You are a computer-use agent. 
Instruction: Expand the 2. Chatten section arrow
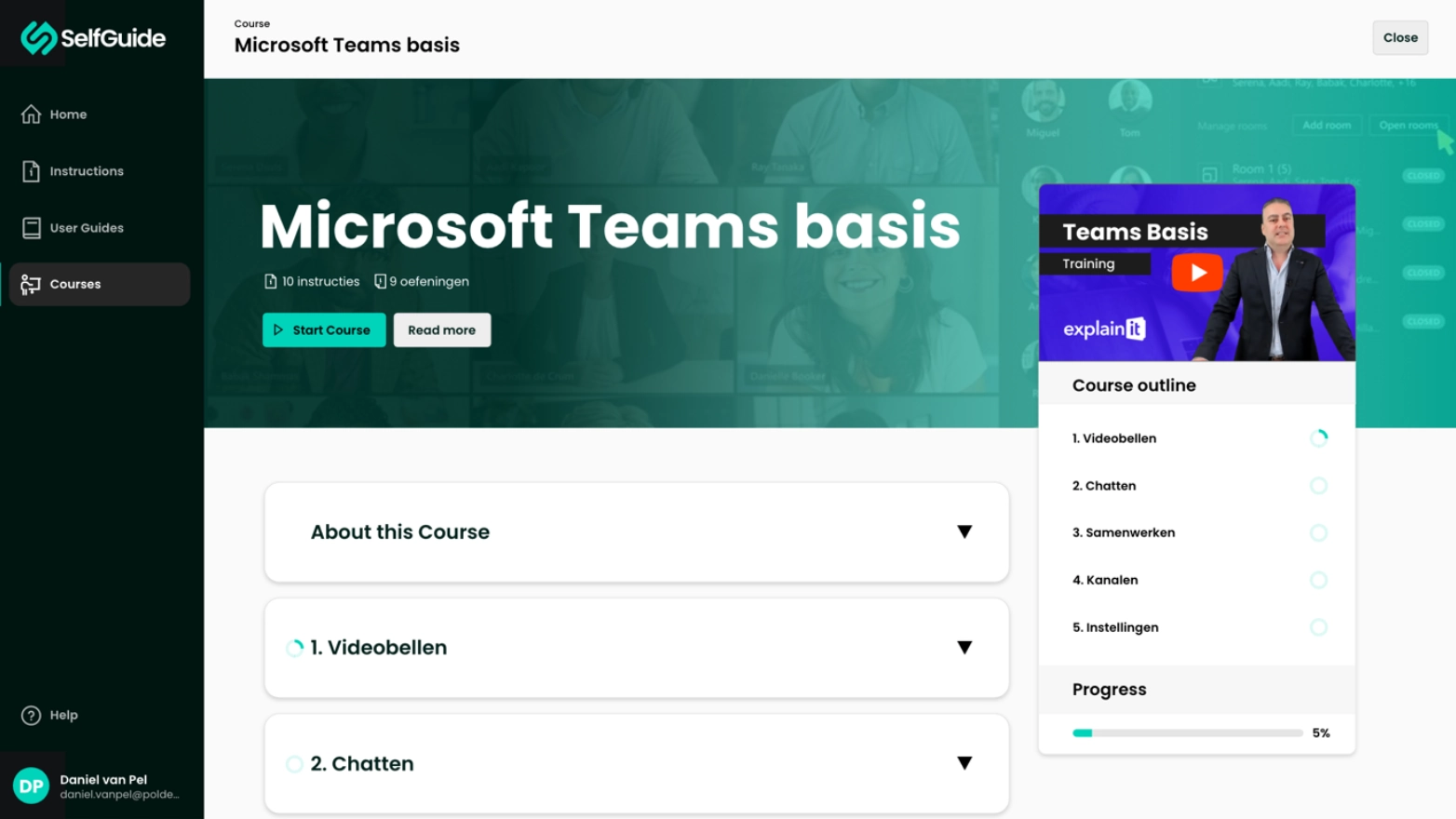coord(964,763)
